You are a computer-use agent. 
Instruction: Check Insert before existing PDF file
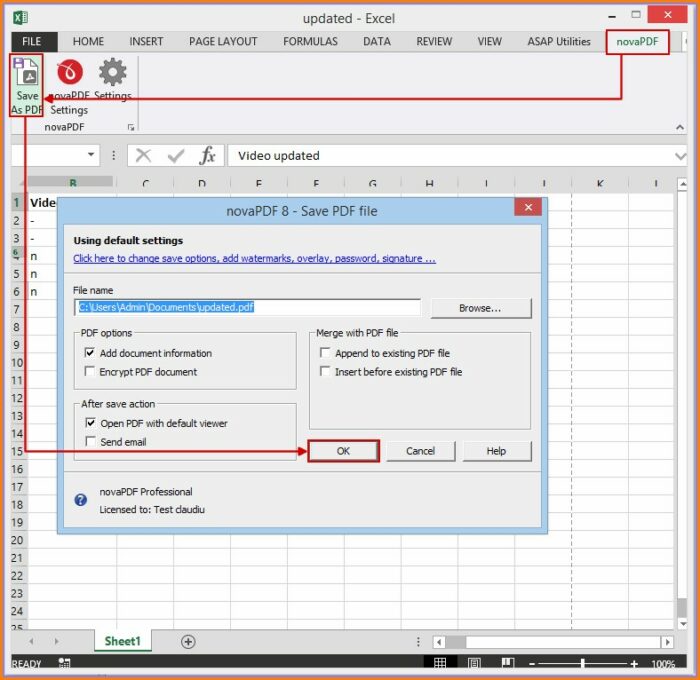(325, 371)
